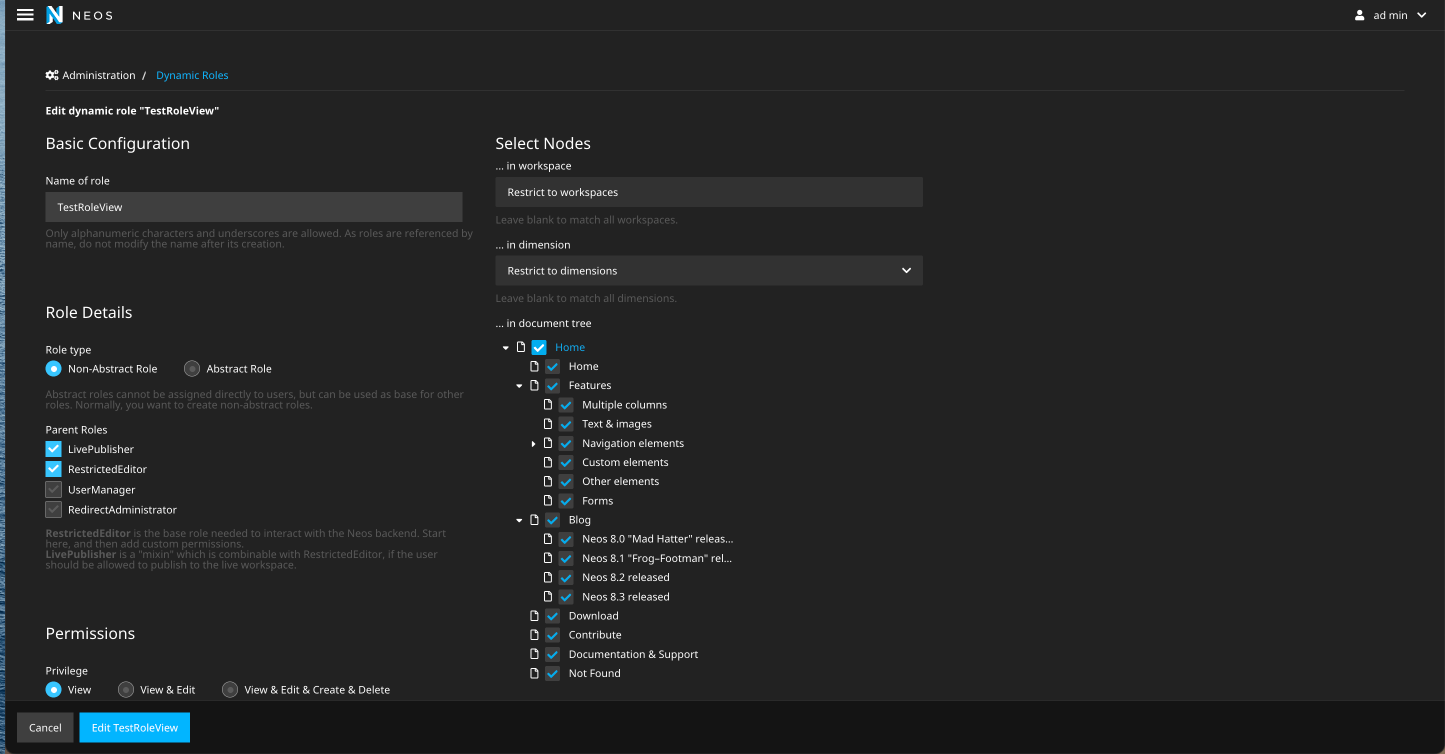This screenshot has height=754, width=1445.
Task: Click the page icon of the Features node
Action: coord(534,385)
